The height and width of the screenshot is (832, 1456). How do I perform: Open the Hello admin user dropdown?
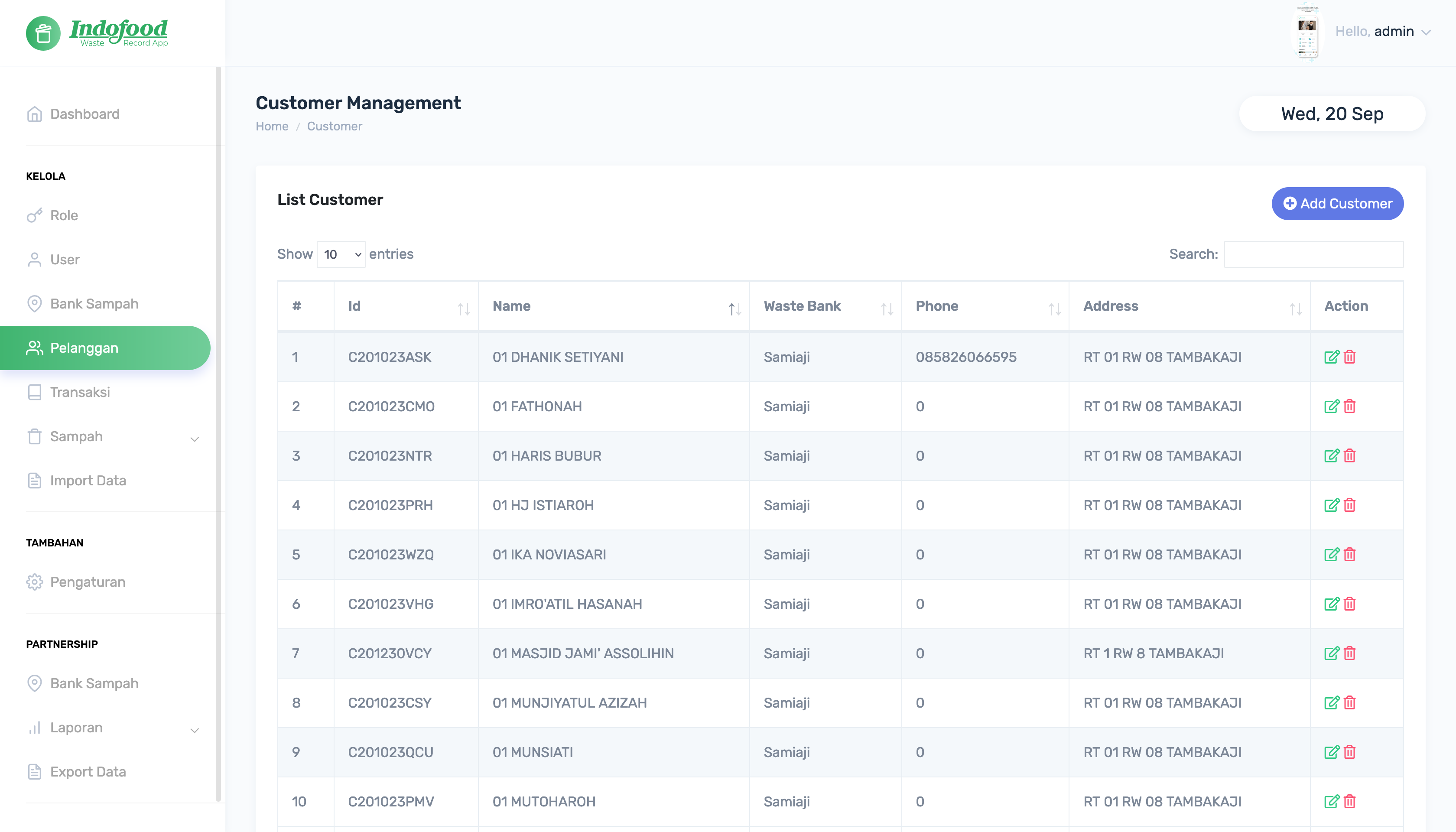[x=1383, y=32]
